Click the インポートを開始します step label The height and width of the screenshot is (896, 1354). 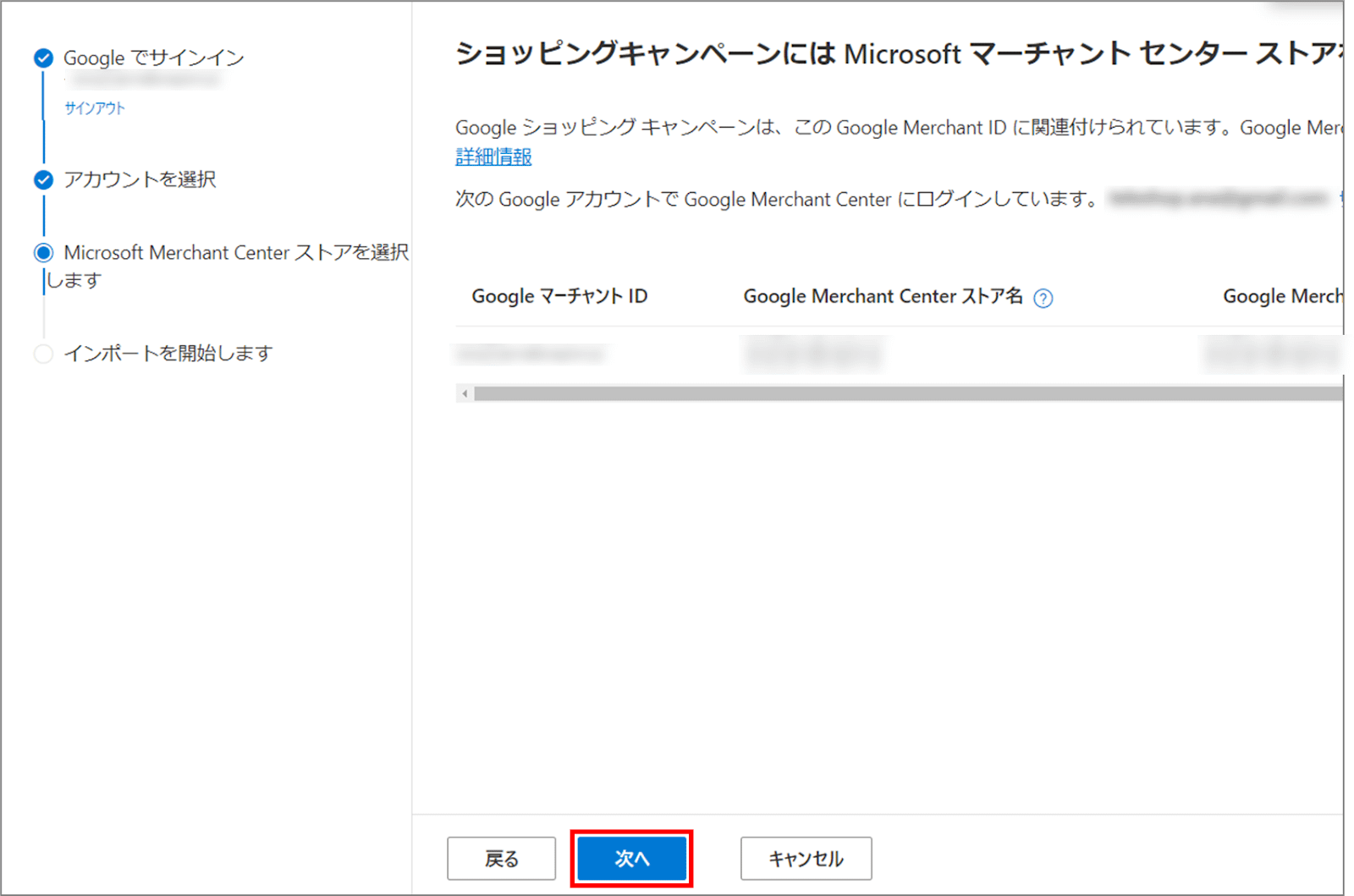pyautogui.click(x=168, y=354)
